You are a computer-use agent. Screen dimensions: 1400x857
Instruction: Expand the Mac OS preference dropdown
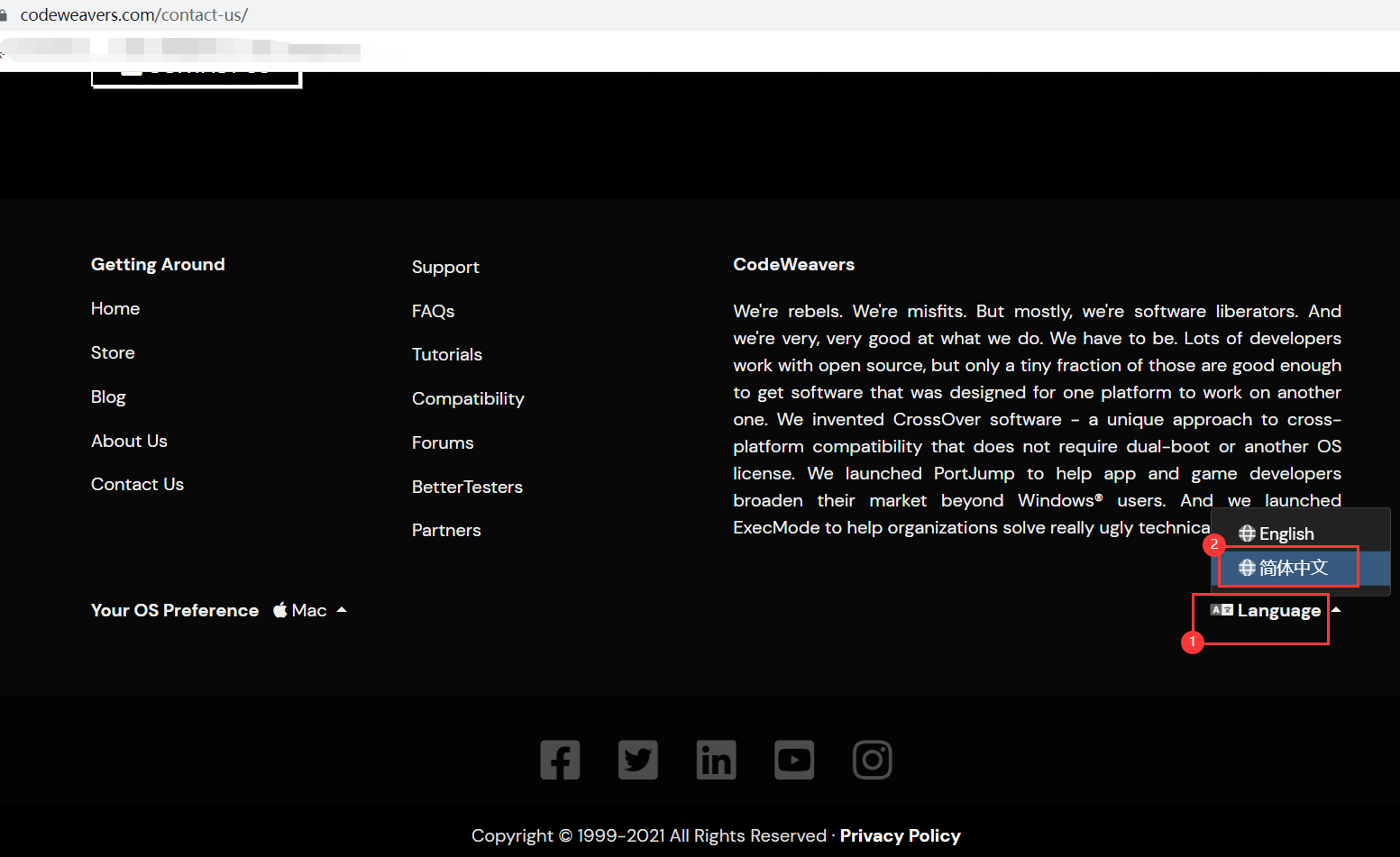(x=309, y=610)
